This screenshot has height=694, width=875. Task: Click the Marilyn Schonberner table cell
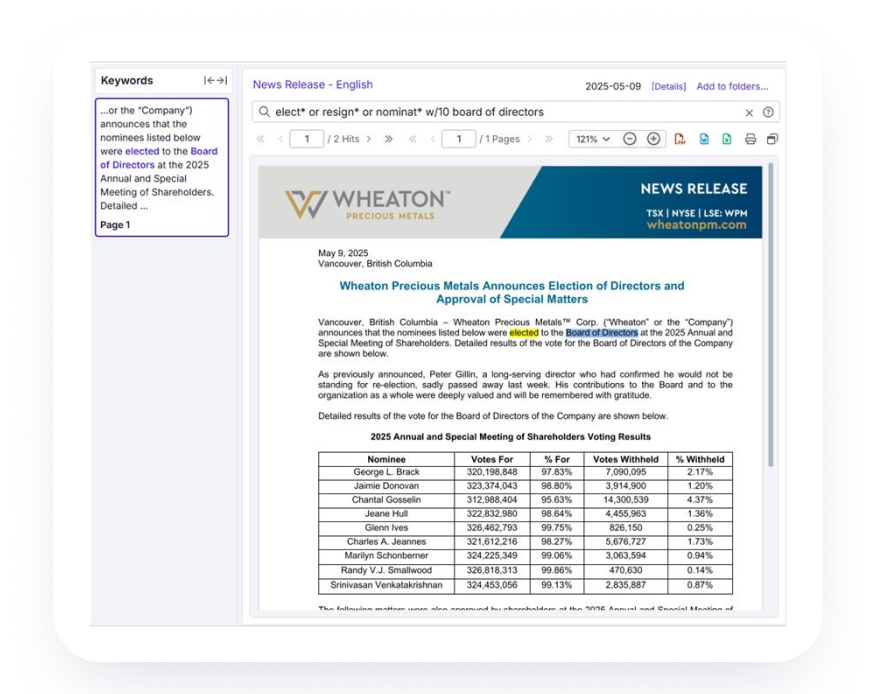pos(386,556)
